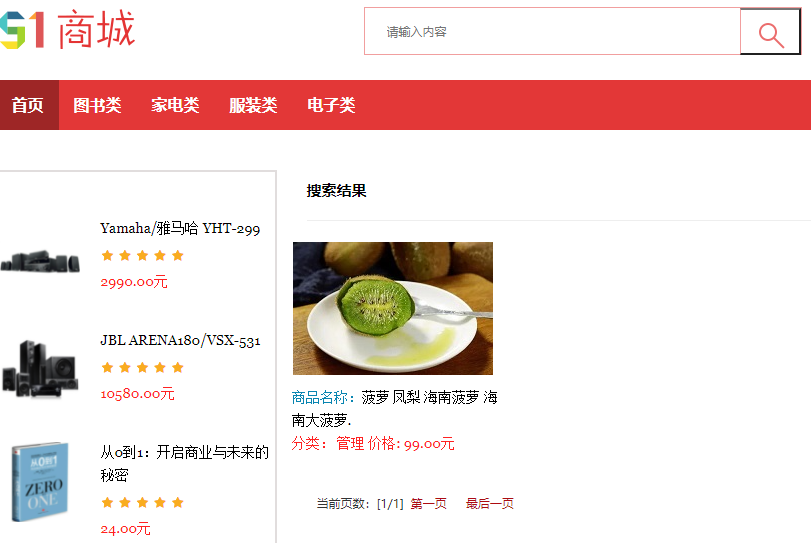Screen dimensions: 811x543
Task: Open the kiwi fruit product image
Action: (393, 308)
